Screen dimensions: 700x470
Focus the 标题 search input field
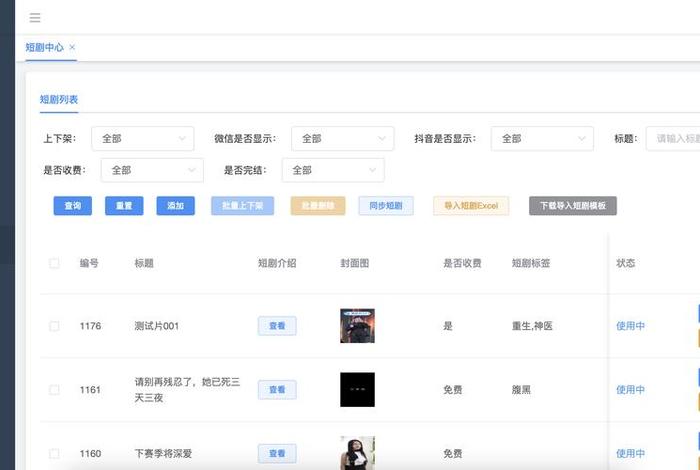(673, 138)
